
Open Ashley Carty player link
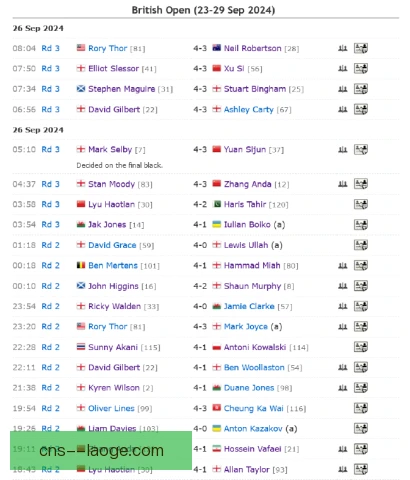pos(249,109)
